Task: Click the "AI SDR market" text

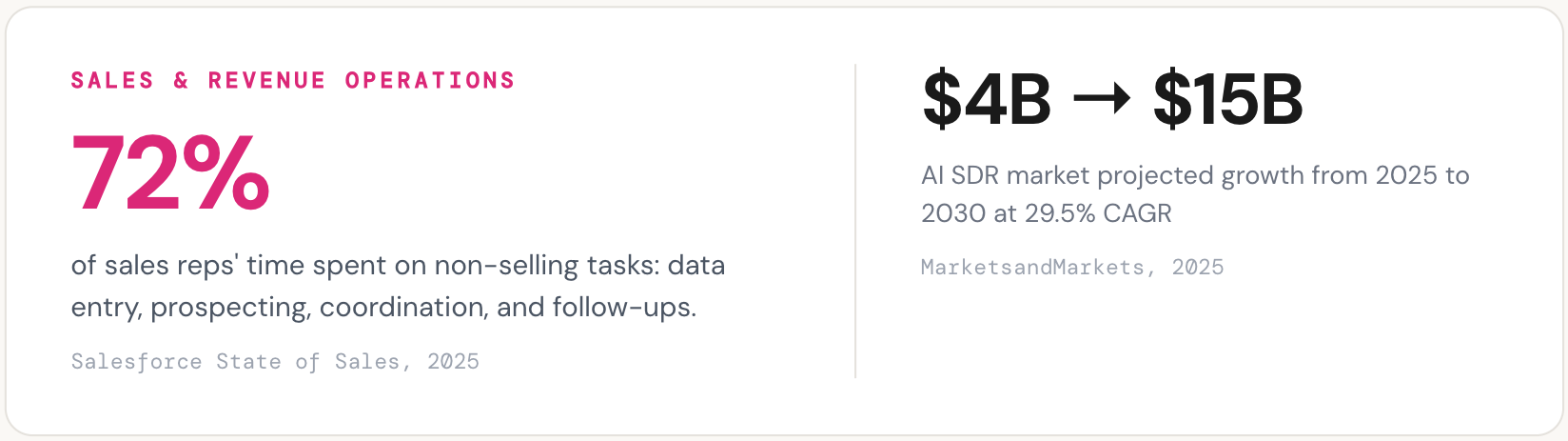Action: 1007,176
